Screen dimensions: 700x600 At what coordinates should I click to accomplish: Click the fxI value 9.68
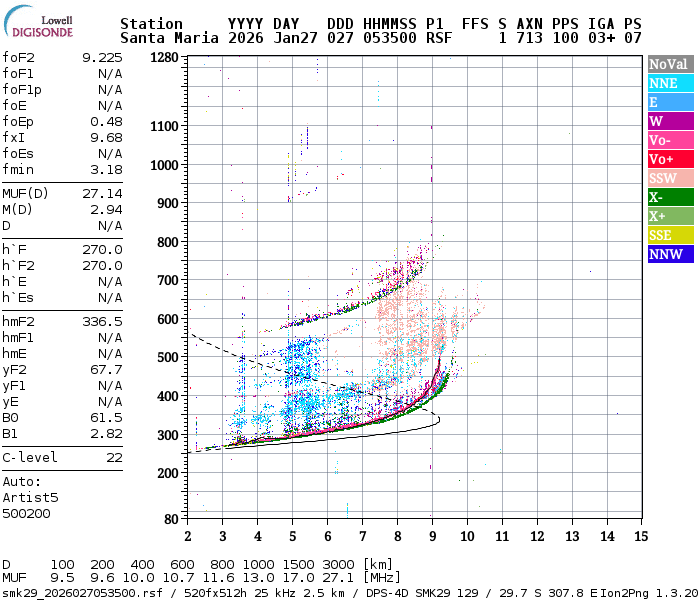click(x=105, y=137)
